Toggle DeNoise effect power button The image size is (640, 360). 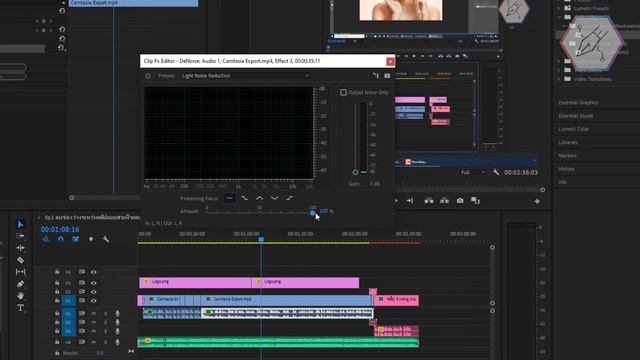pyautogui.click(x=148, y=76)
